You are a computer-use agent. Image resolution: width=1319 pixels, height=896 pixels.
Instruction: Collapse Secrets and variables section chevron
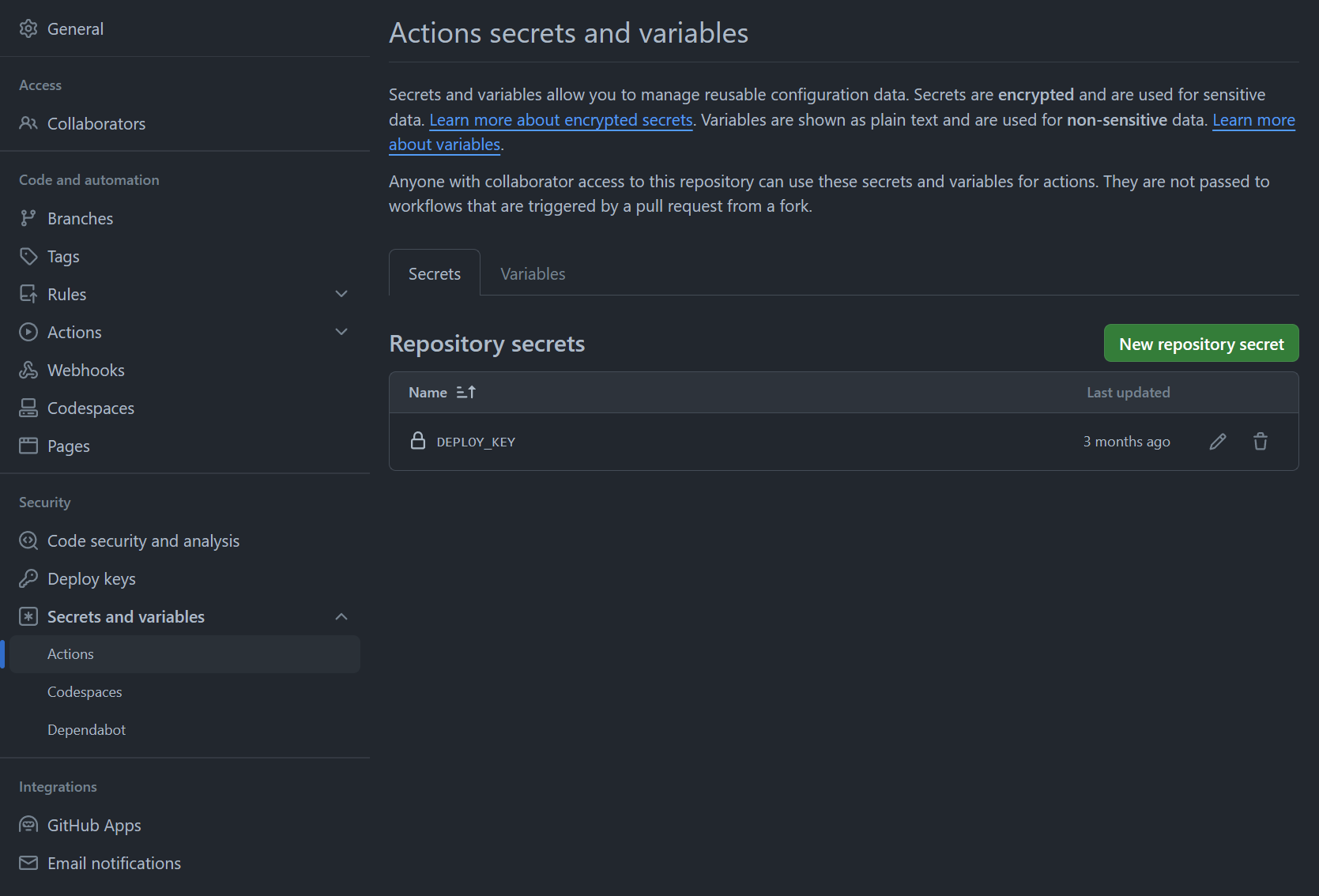(x=341, y=616)
